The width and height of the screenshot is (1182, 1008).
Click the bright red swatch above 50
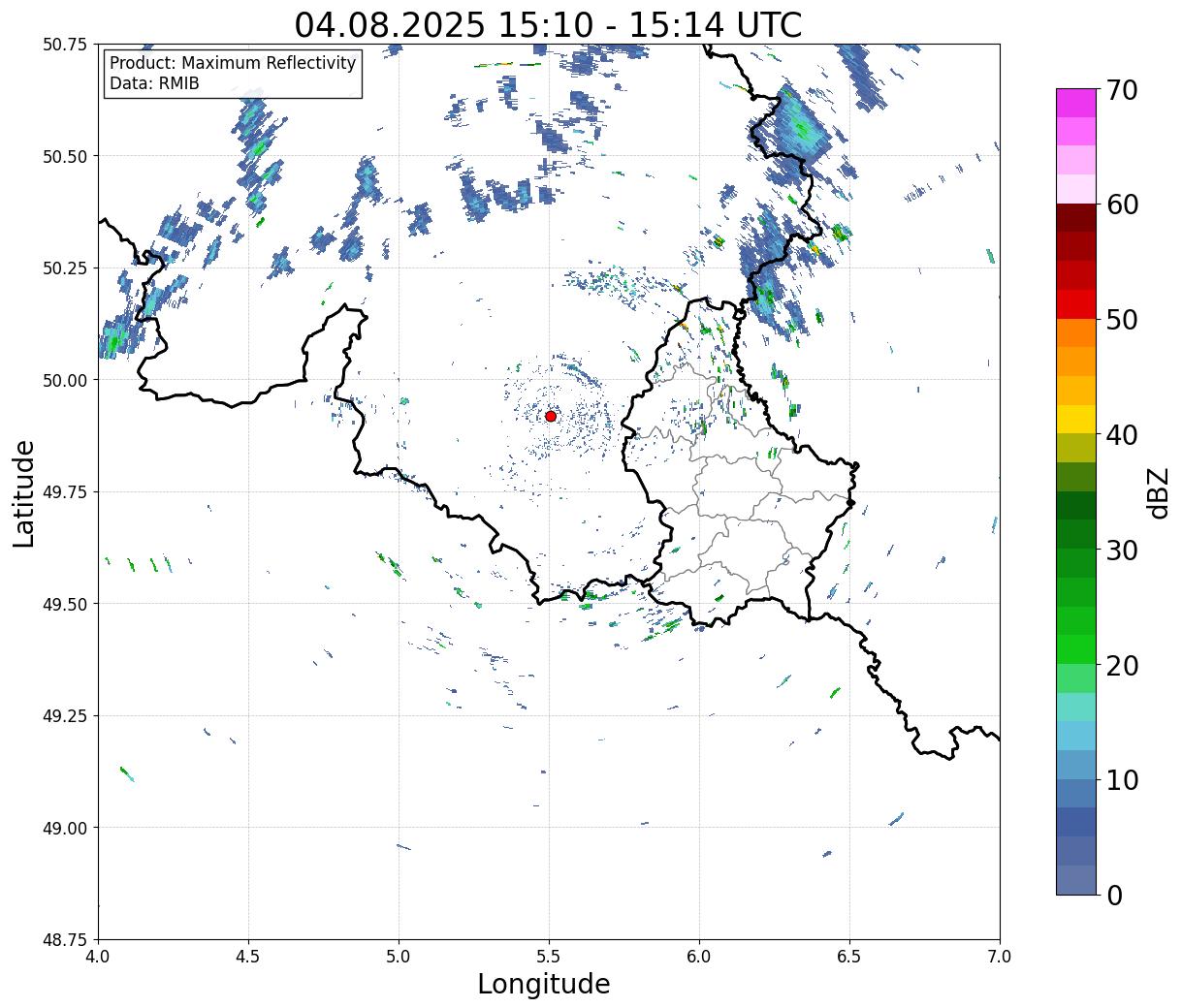click(1076, 304)
